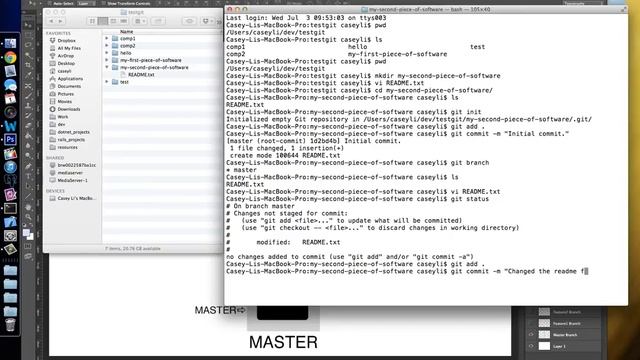Select the Pen tool
The height and width of the screenshot is (360, 640).
click(x=29, y=166)
